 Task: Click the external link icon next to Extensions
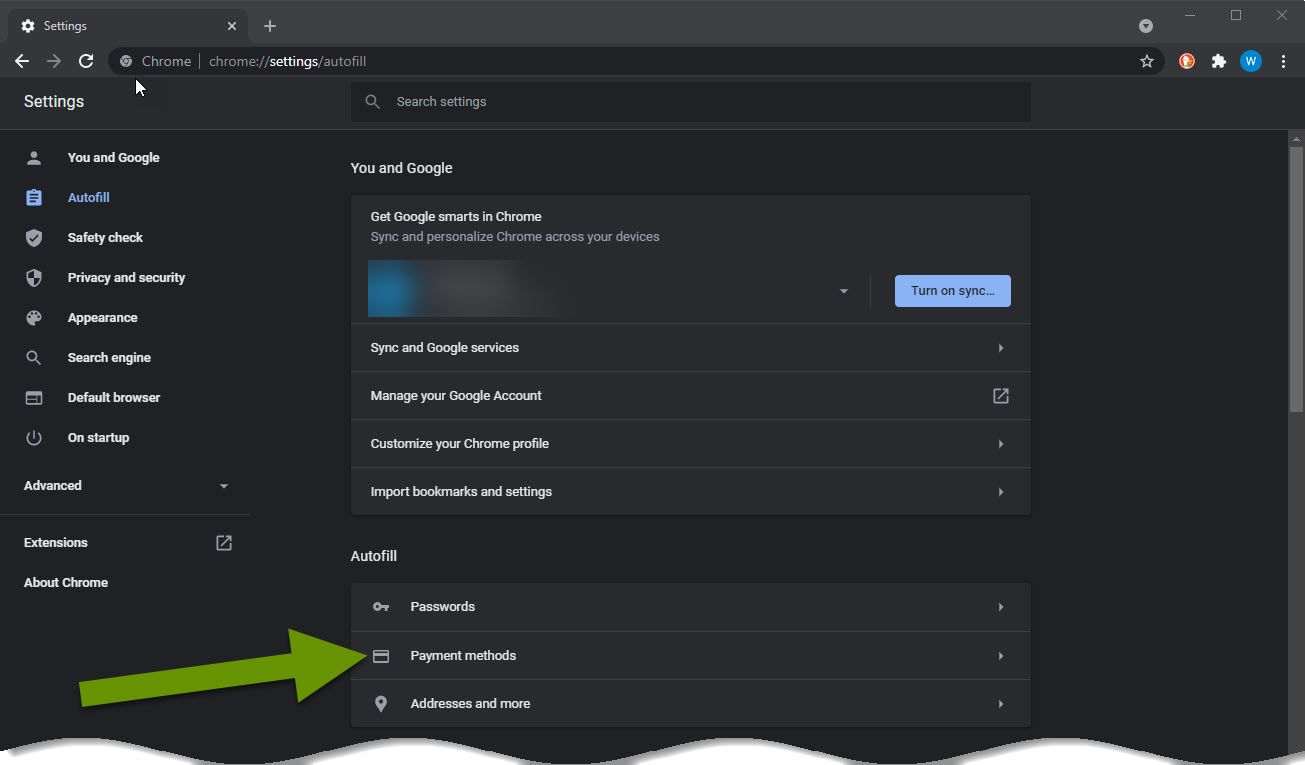coord(224,543)
